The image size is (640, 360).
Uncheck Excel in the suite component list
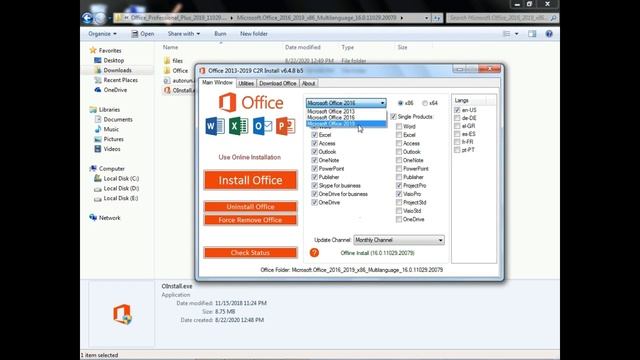coord(314,135)
